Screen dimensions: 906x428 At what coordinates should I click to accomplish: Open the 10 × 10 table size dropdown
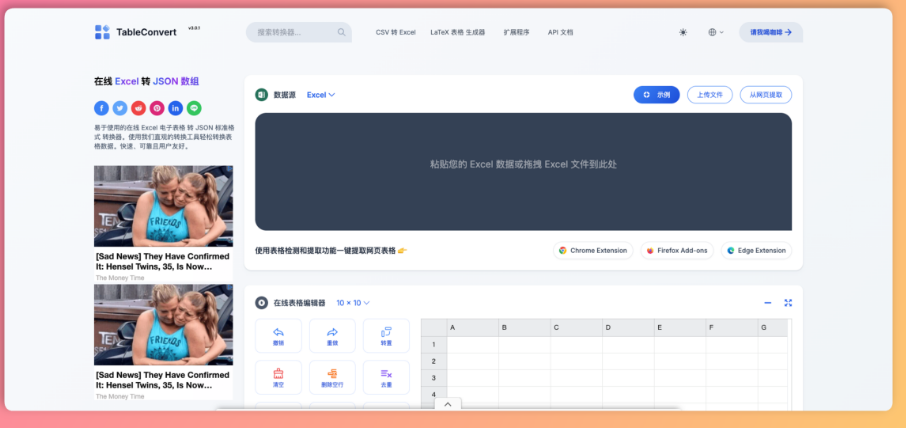point(353,303)
